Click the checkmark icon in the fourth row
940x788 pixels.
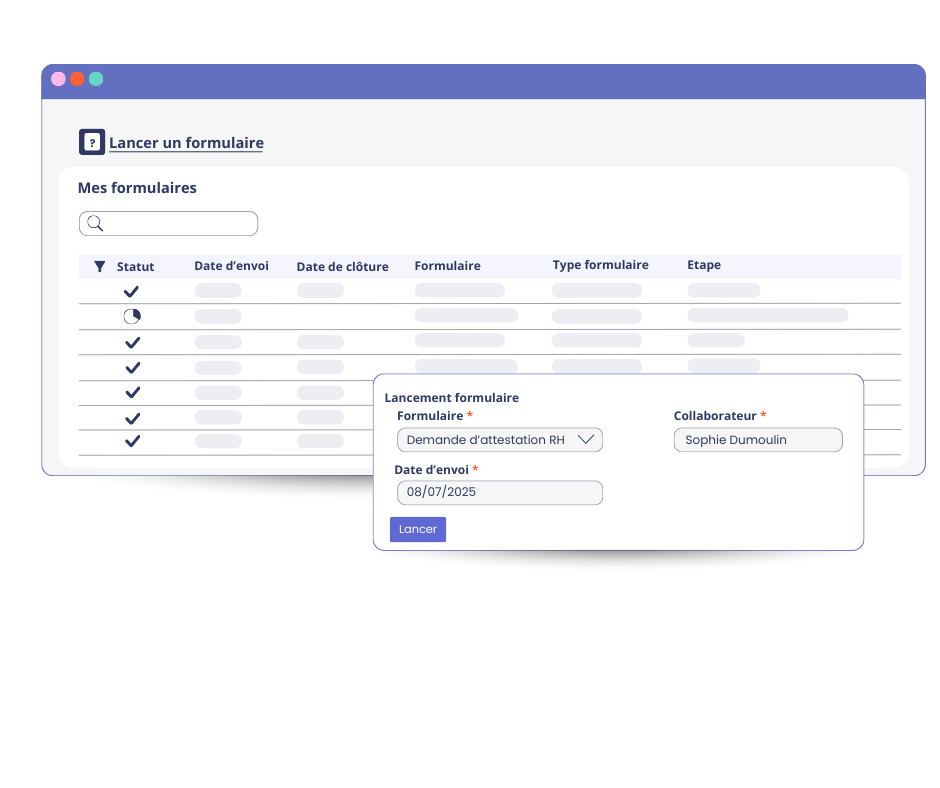tap(131, 367)
